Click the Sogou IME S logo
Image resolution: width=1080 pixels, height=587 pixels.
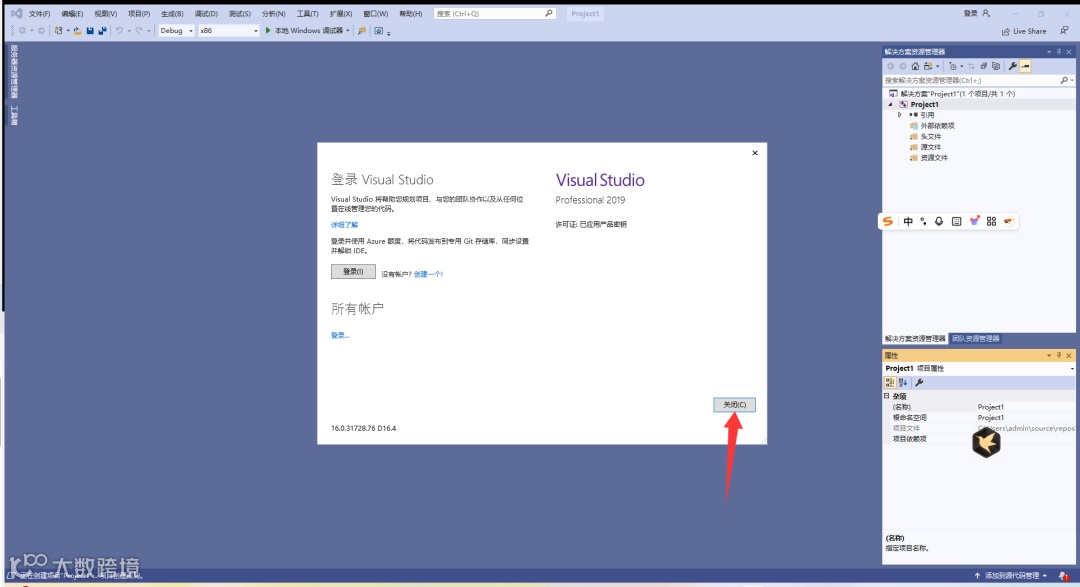(888, 221)
